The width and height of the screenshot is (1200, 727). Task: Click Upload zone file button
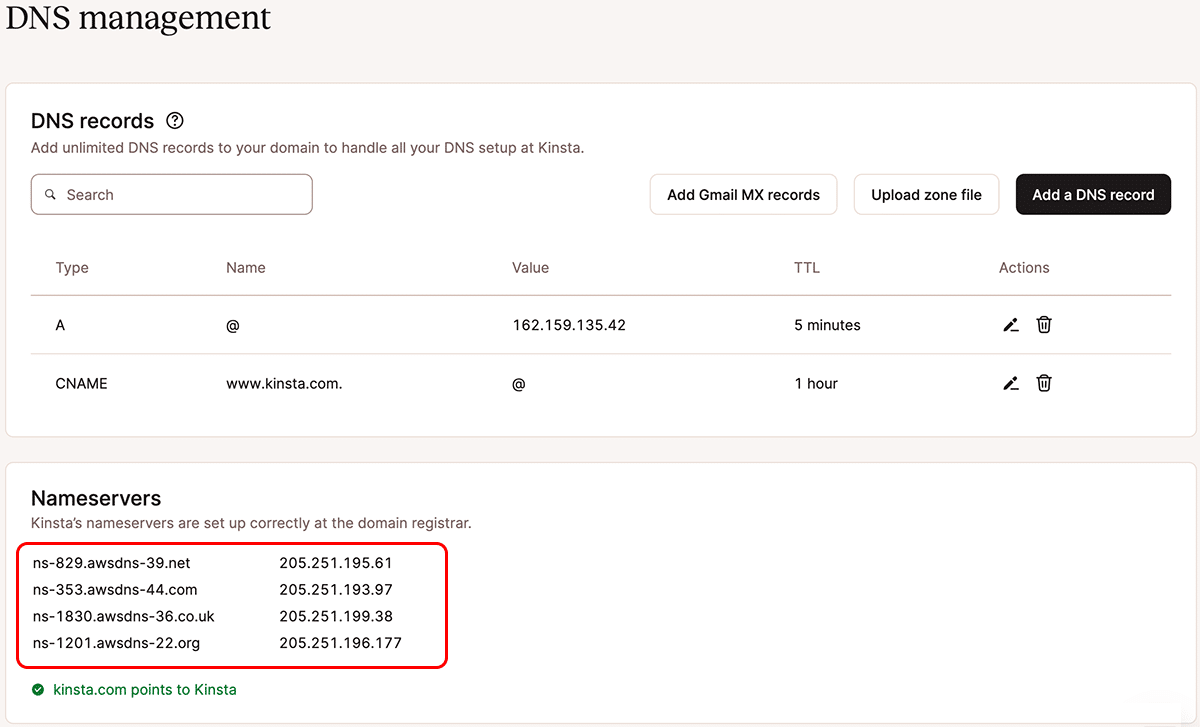(926, 195)
